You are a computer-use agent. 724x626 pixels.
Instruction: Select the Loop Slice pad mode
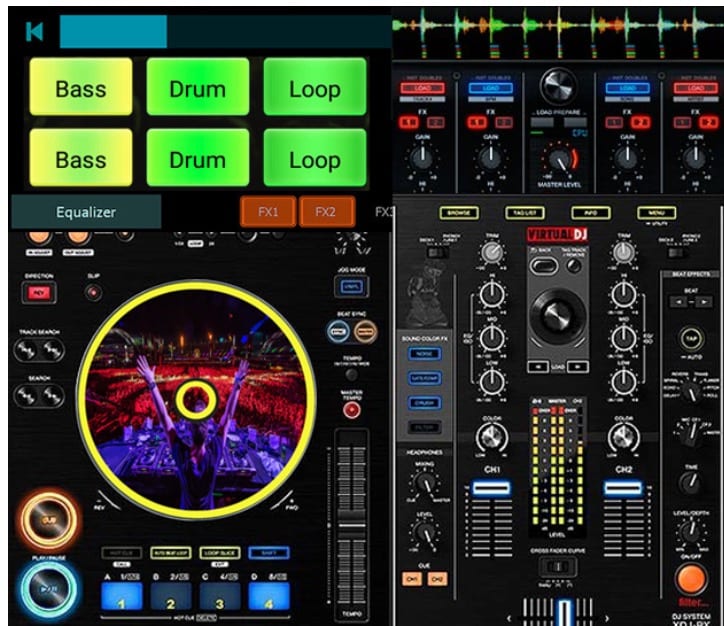pyautogui.click(x=220, y=553)
